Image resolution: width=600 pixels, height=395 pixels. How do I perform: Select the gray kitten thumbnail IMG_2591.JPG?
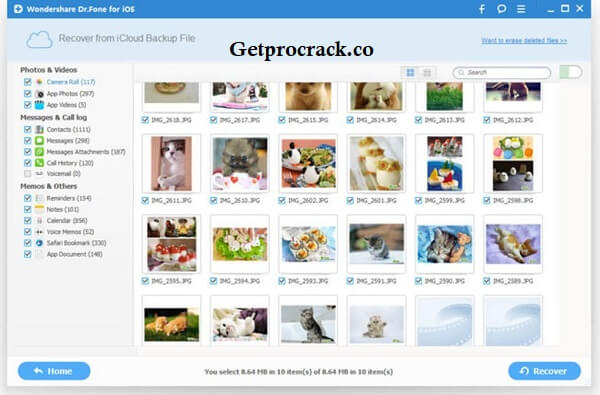(377, 244)
